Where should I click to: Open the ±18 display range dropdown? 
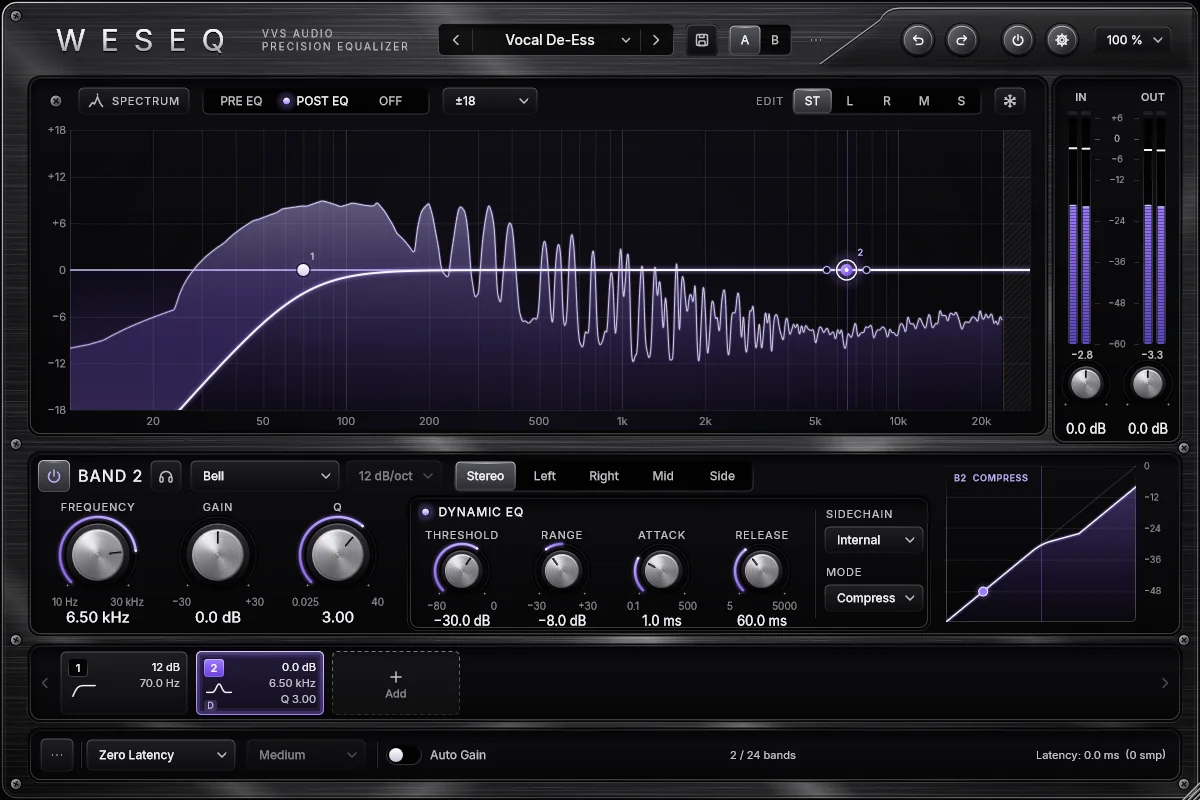pyautogui.click(x=490, y=101)
